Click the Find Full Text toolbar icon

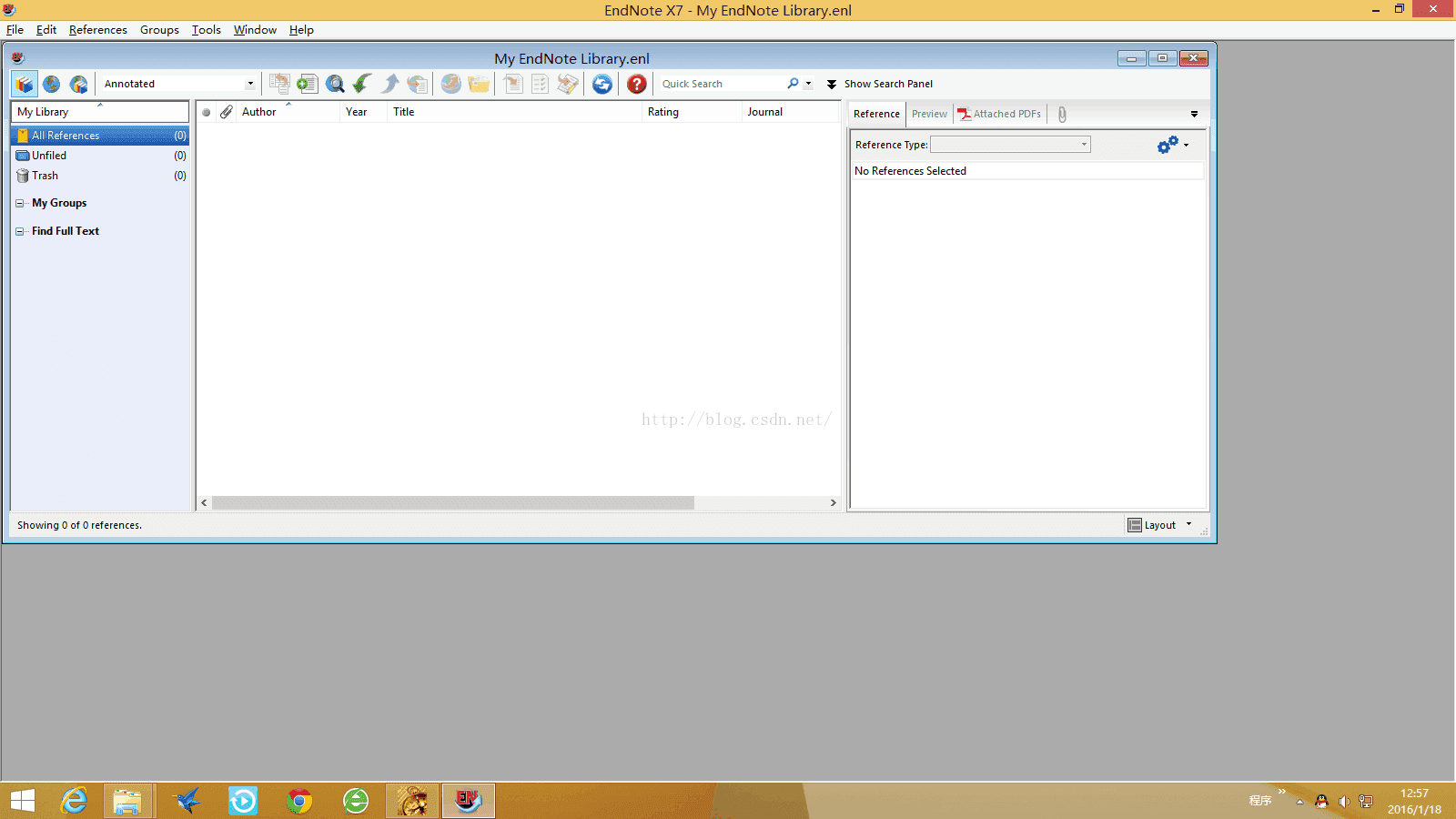pyautogui.click(x=418, y=84)
